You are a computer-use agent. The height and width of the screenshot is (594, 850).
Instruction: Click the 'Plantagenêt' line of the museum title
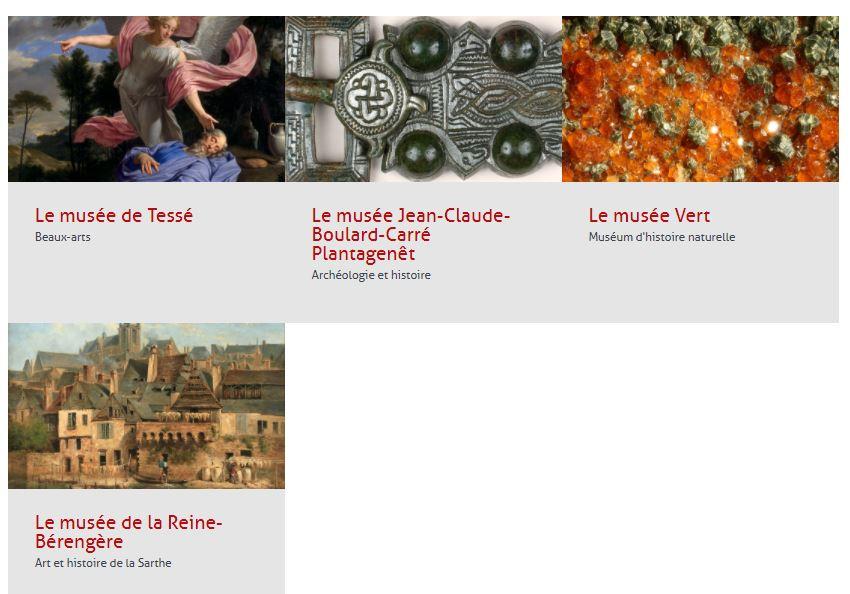tap(363, 254)
